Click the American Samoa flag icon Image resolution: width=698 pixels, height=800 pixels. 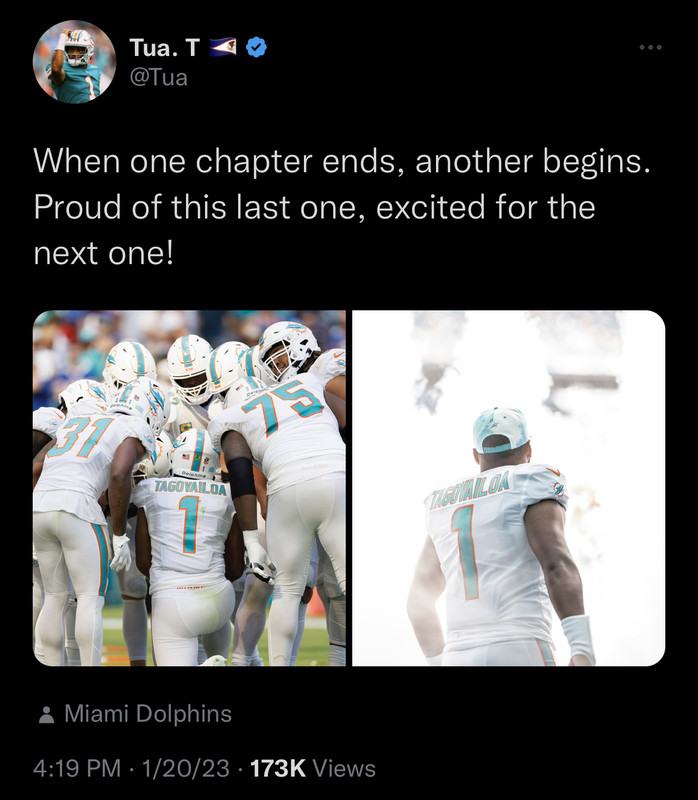[x=223, y=47]
